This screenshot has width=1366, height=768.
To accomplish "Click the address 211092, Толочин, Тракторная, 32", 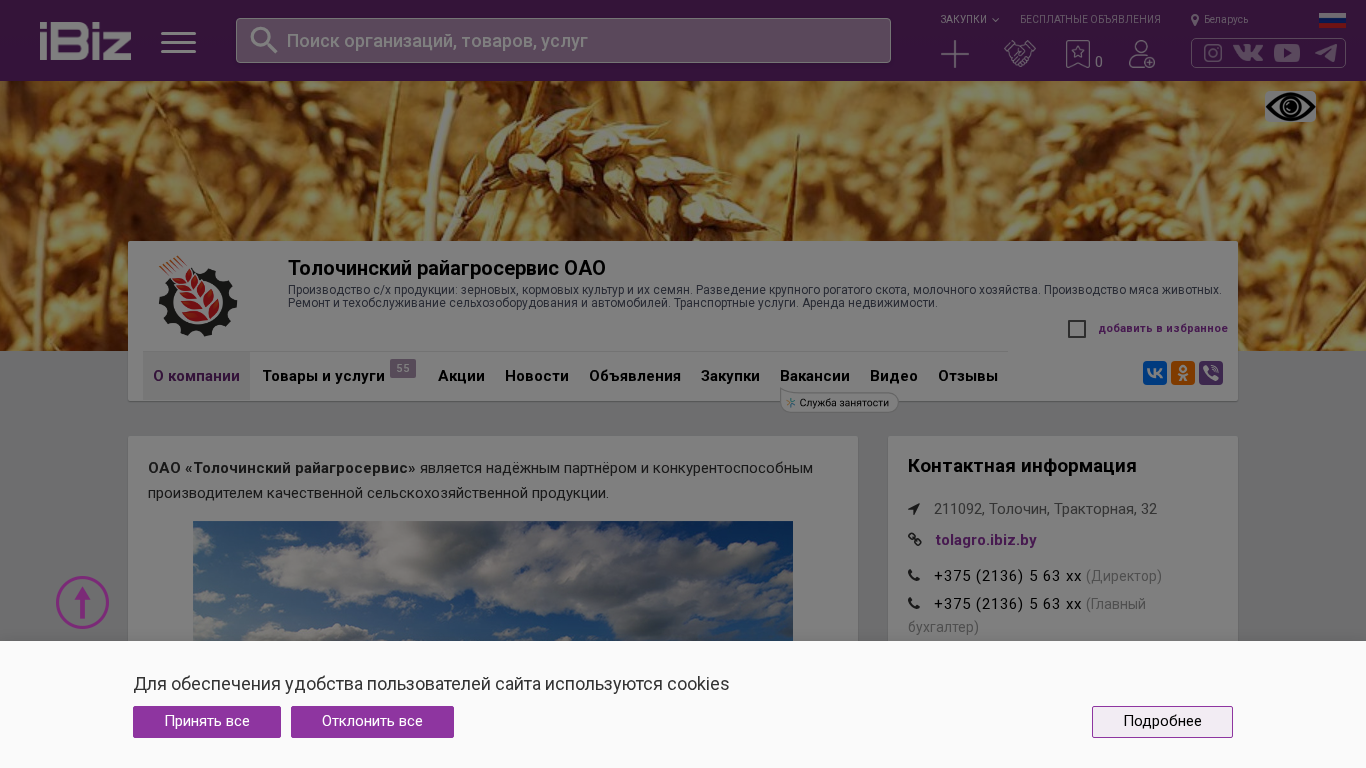I will pos(1045,509).
